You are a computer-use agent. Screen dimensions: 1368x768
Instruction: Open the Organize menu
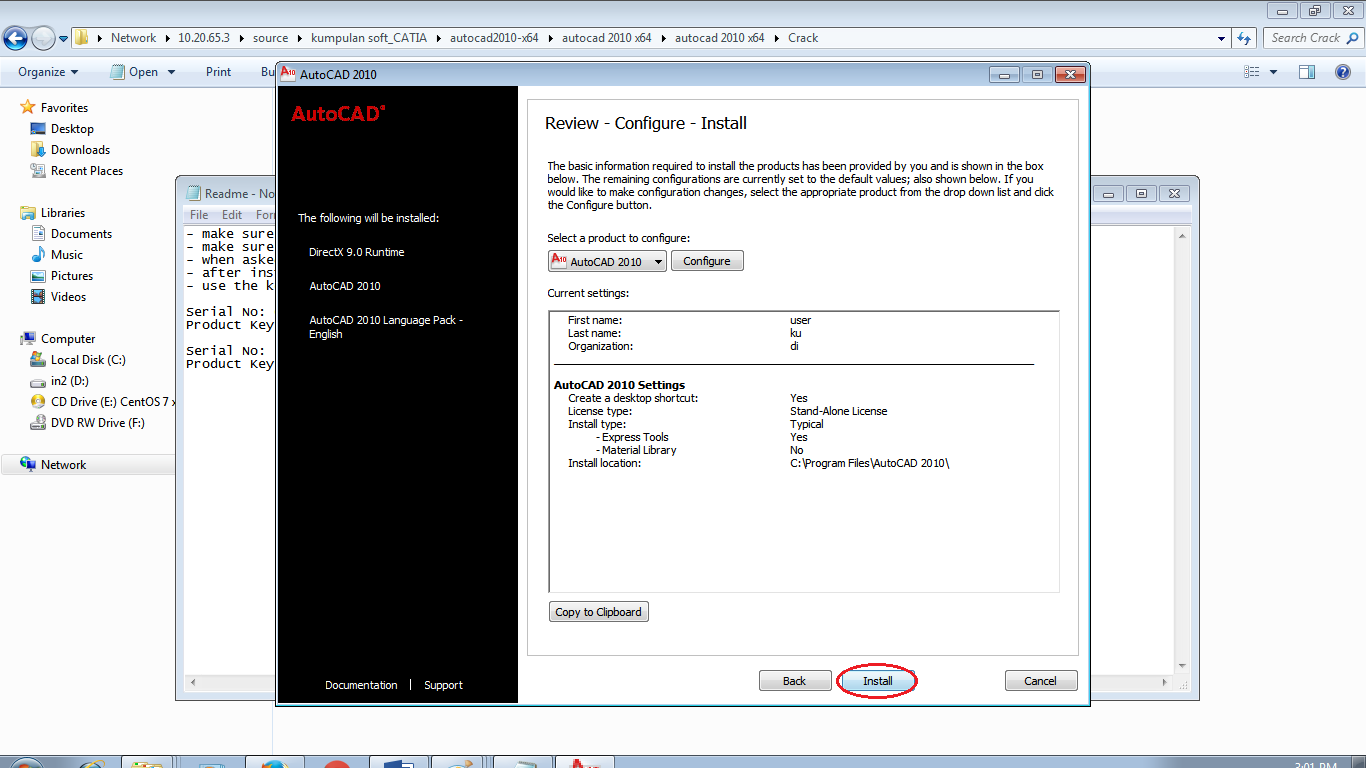(x=48, y=72)
